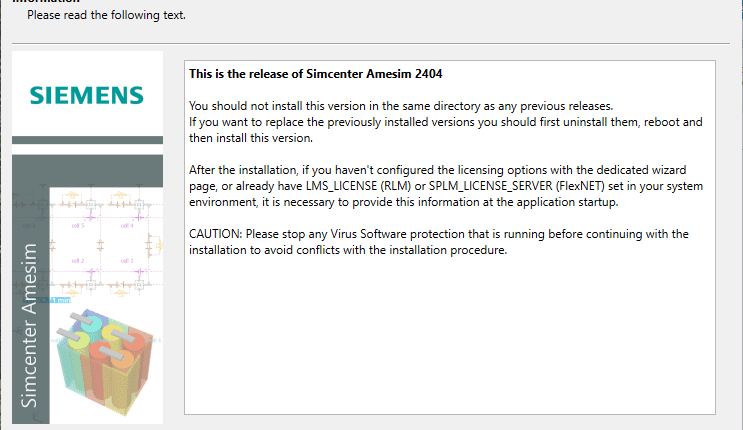Click the cell 1 label in schematic
Image resolution: width=743 pixels, height=430 pixels.
[127, 261]
